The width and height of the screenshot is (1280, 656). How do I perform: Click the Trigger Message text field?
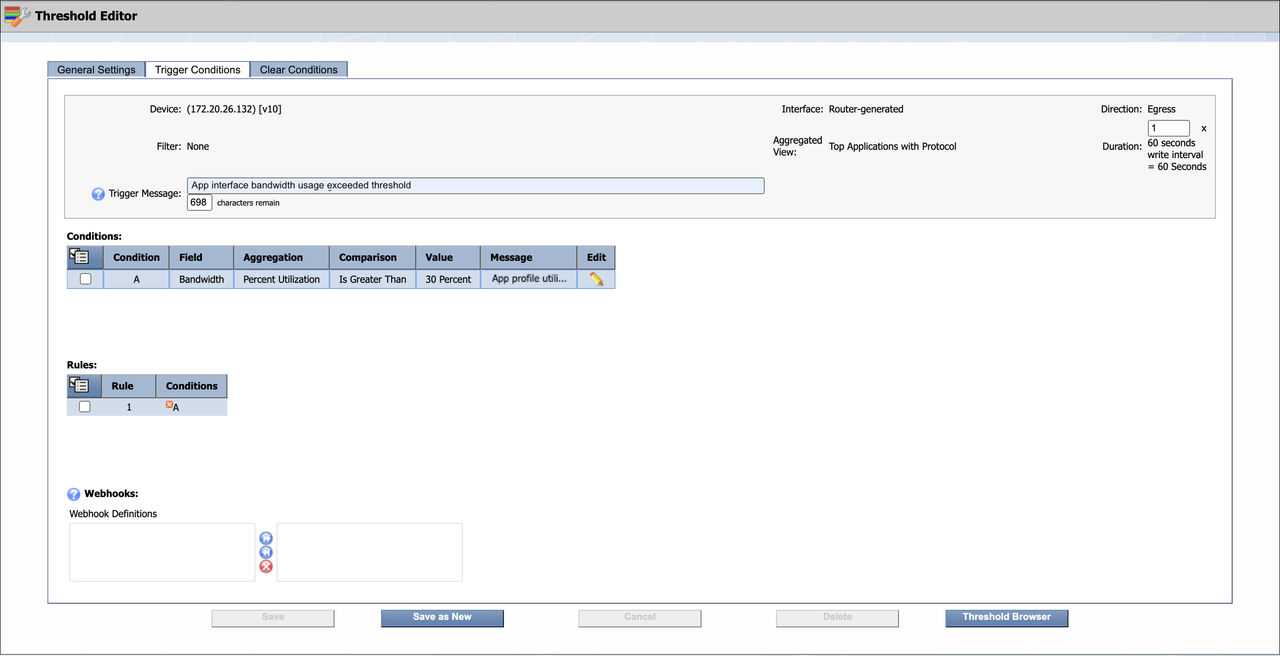point(475,186)
